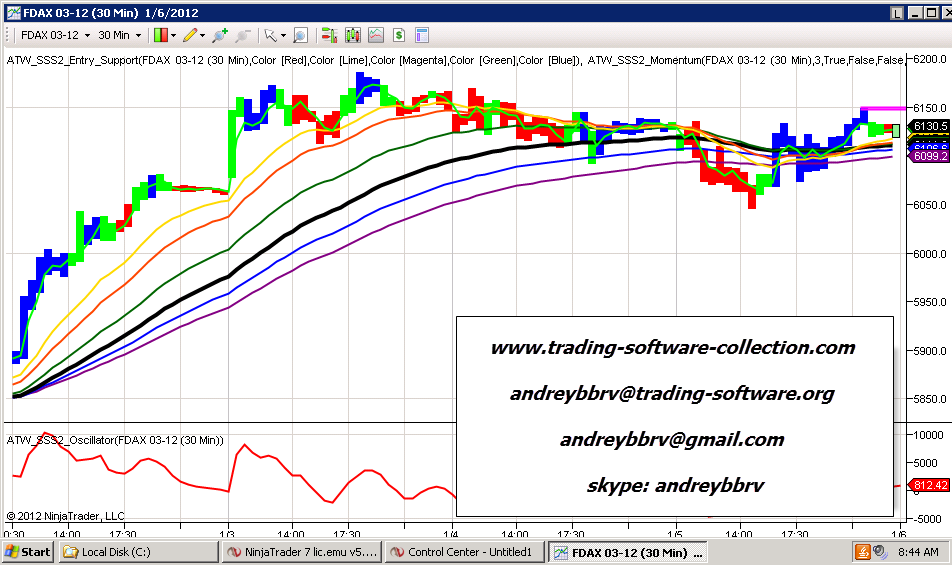
Task: Open the indicators candlestick icon
Action: tap(352, 35)
